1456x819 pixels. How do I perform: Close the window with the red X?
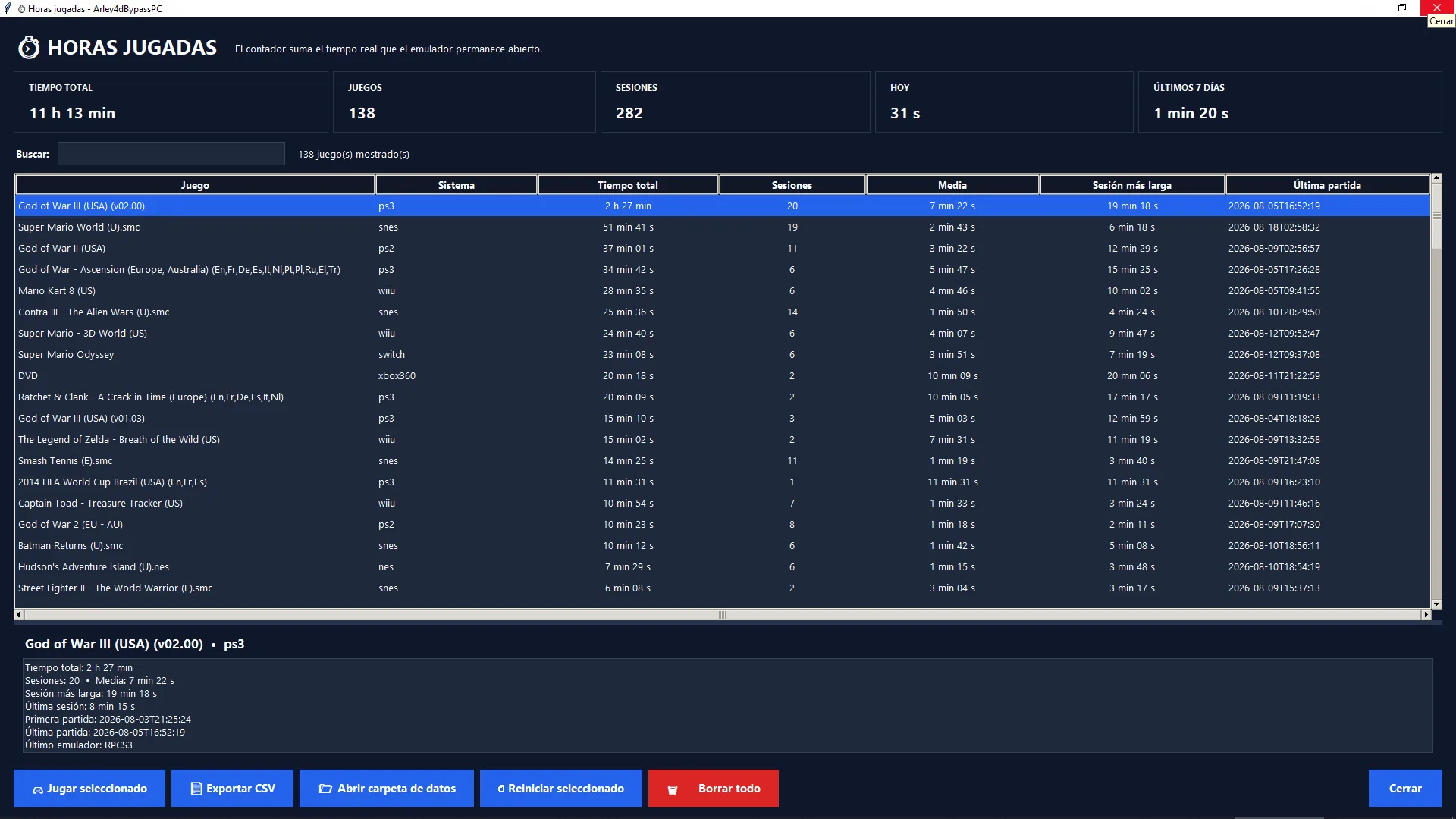tap(1438, 8)
